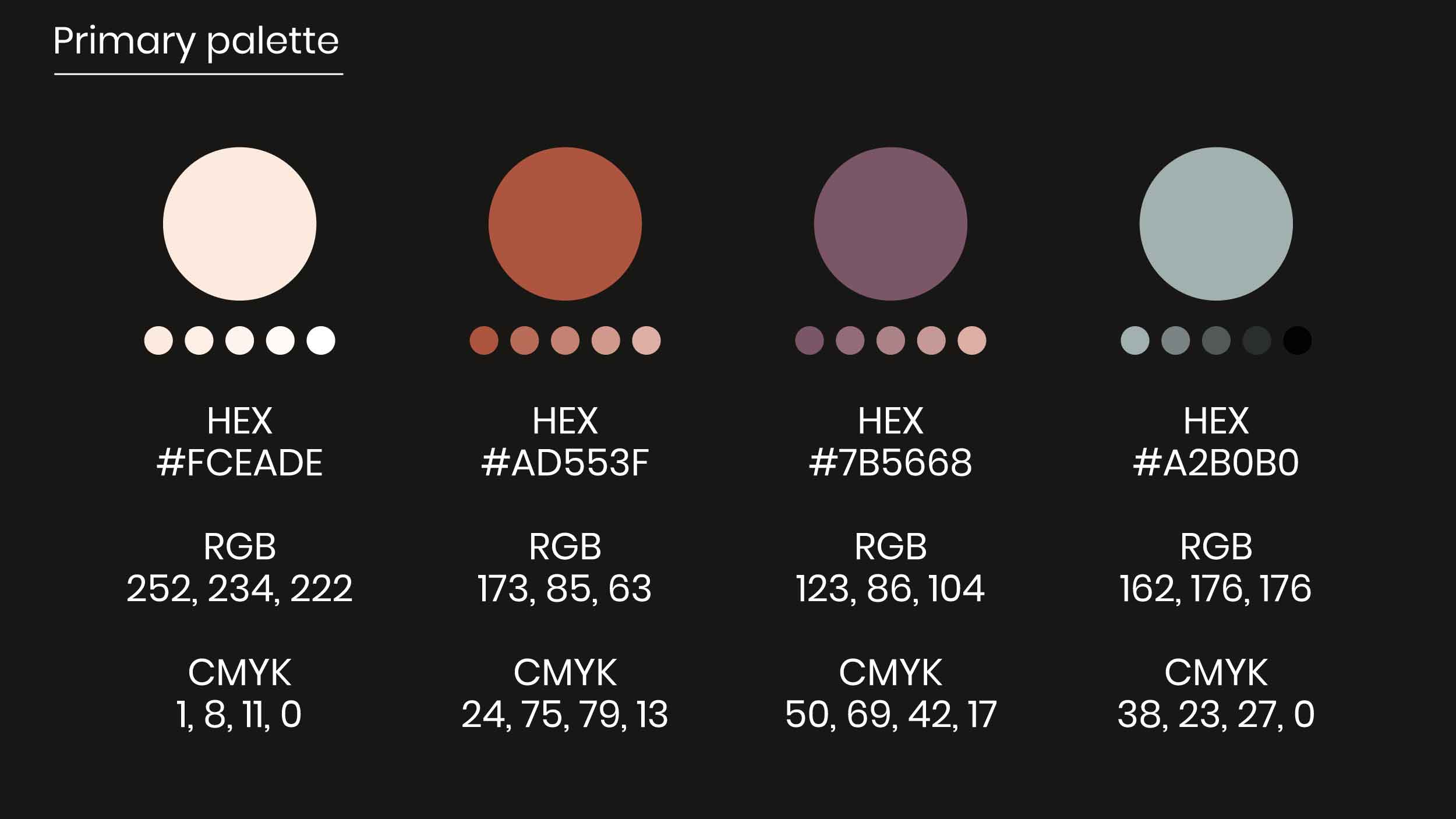Choose the large gray-teal #A2B0B0 color circle
Image resolution: width=1456 pixels, height=819 pixels.
click(1216, 224)
